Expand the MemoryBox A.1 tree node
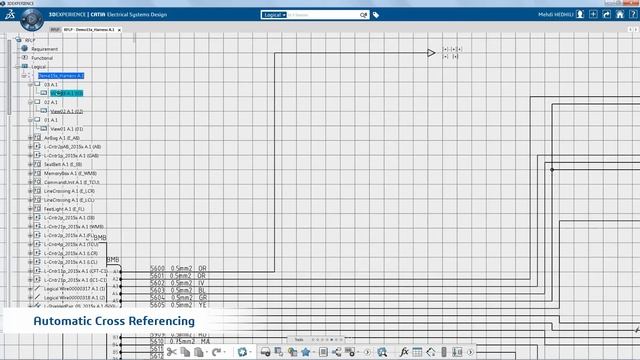 click(30, 173)
